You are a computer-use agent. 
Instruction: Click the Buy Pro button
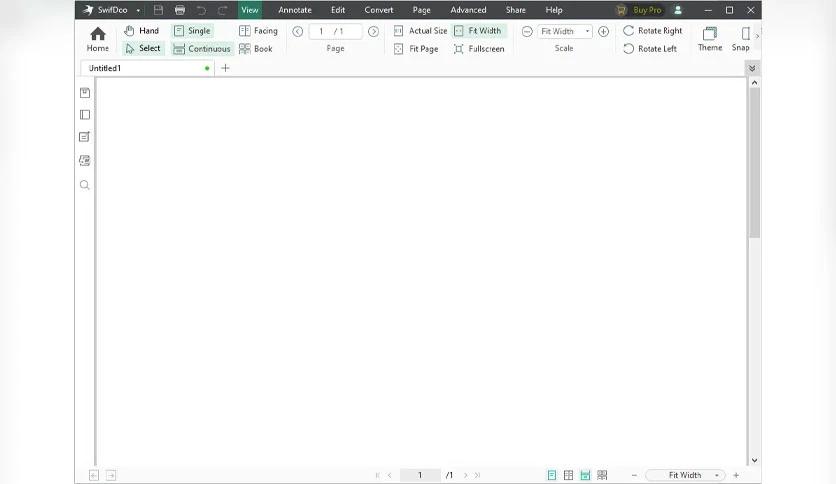639,10
